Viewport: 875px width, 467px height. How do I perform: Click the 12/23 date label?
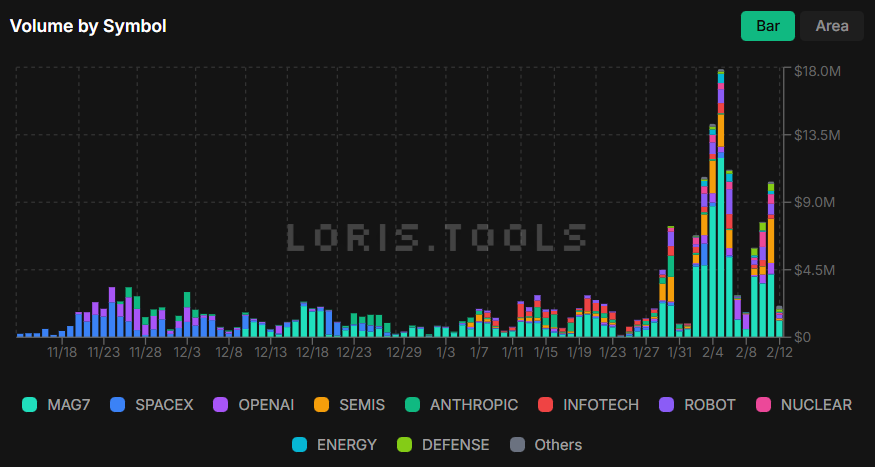coord(354,352)
